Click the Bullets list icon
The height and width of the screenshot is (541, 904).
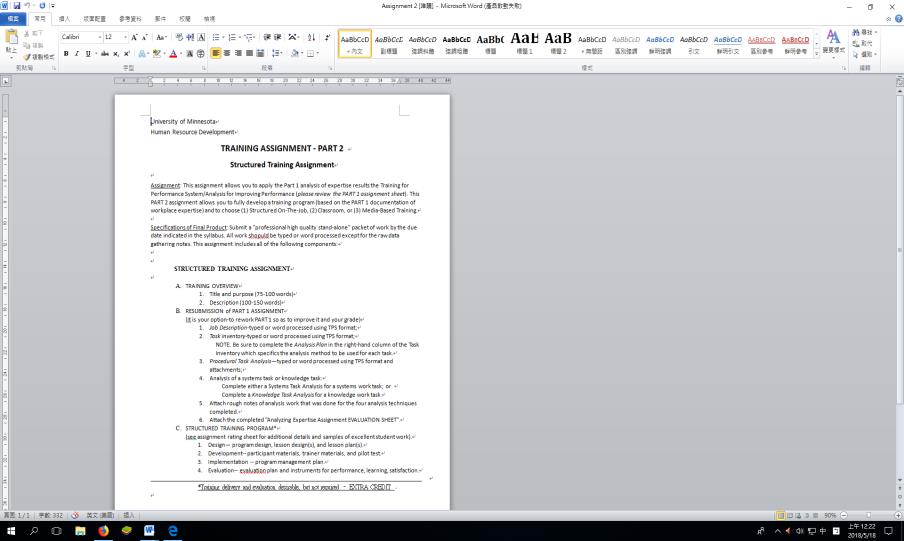coord(216,37)
